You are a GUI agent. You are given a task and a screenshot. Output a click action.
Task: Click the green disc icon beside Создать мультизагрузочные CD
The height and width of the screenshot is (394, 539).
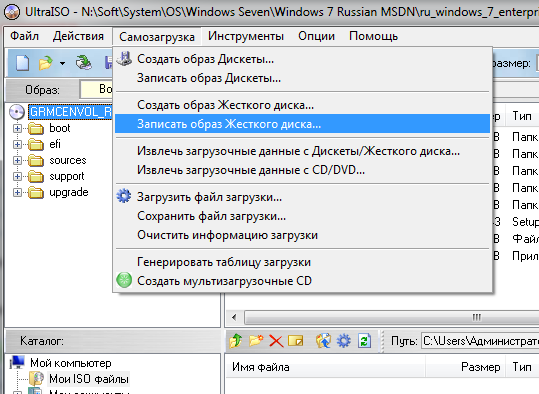tap(124, 280)
